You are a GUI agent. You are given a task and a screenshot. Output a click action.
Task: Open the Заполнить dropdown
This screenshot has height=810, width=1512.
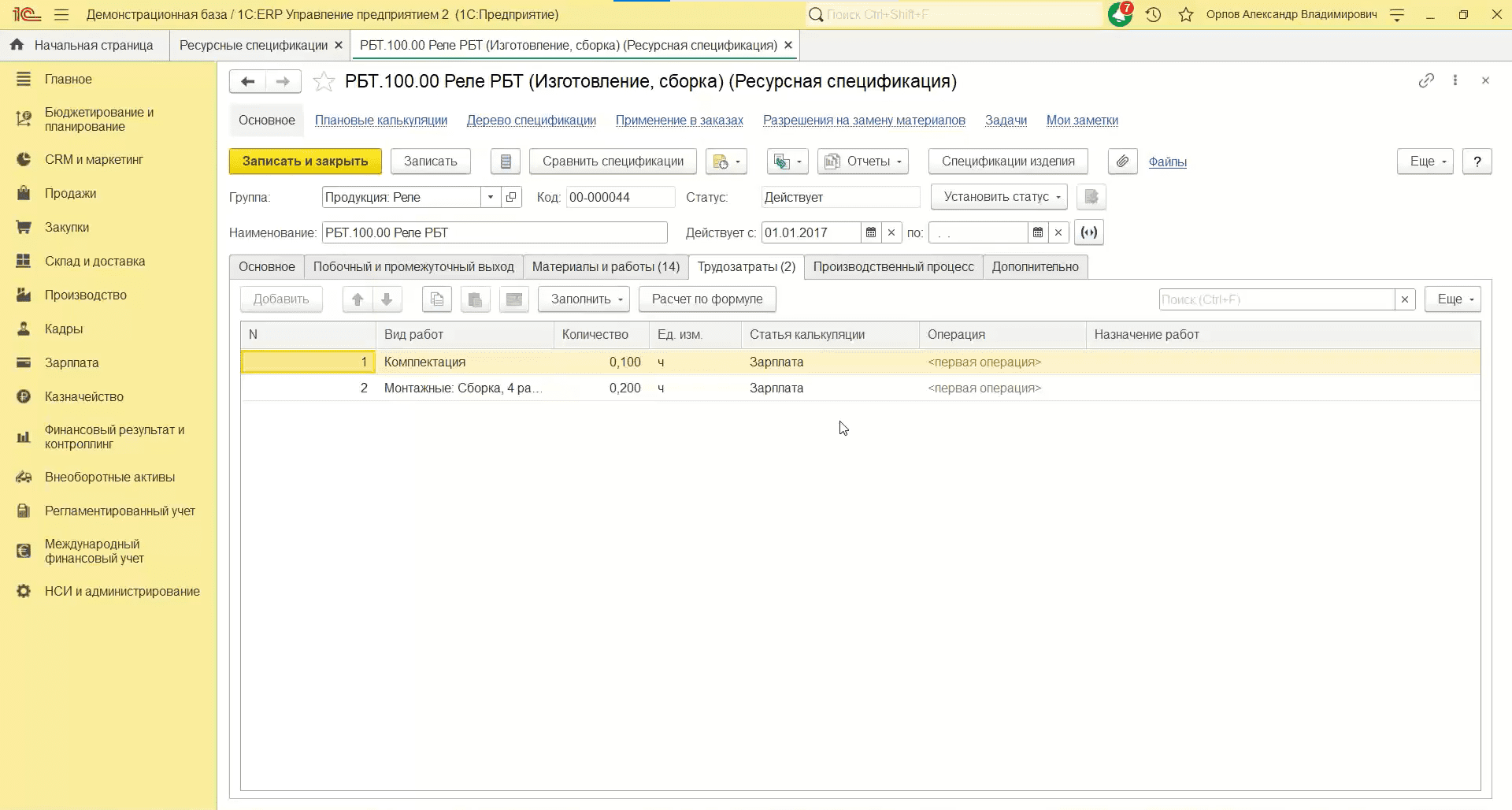(x=584, y=299)
